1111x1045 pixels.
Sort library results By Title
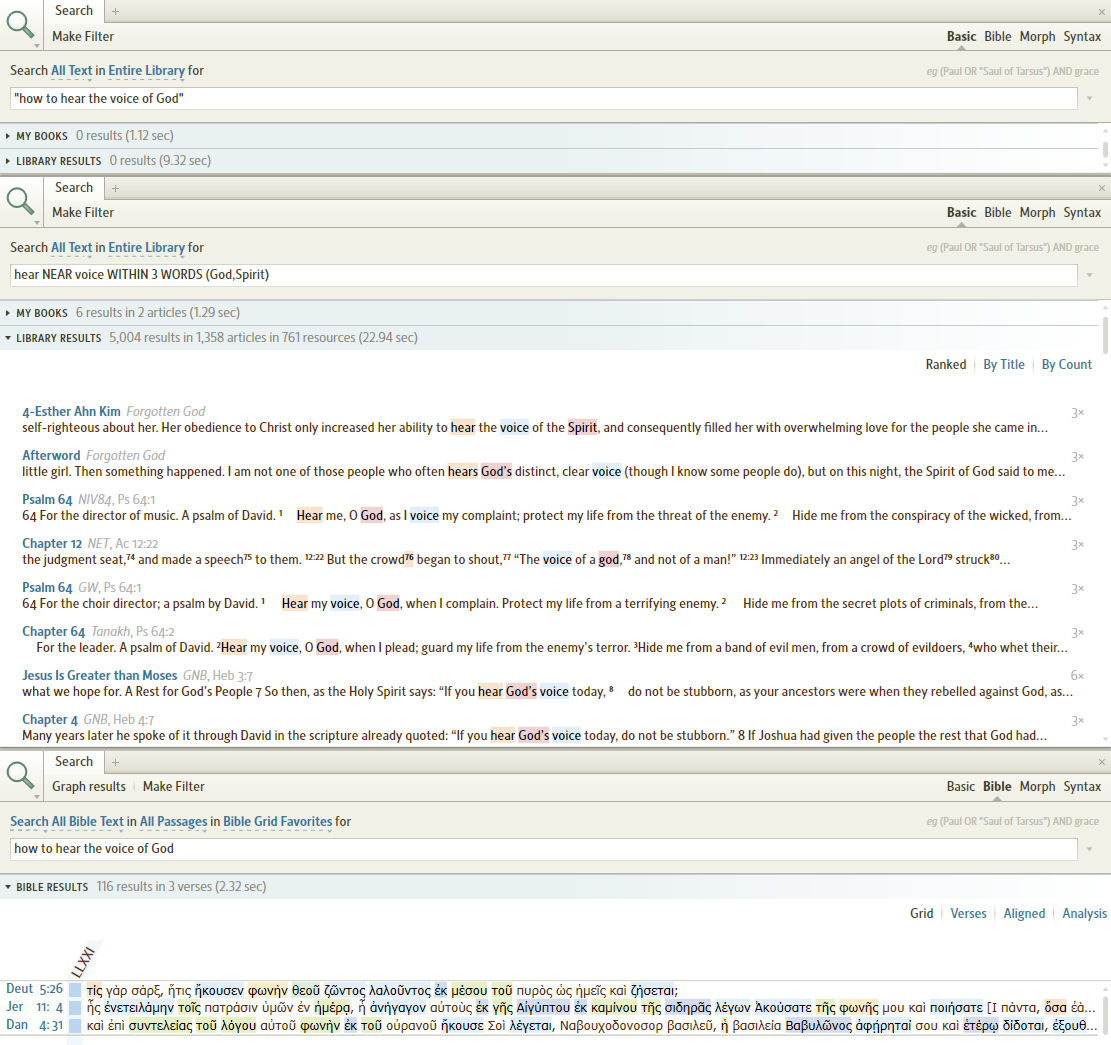coord(1004,365)
